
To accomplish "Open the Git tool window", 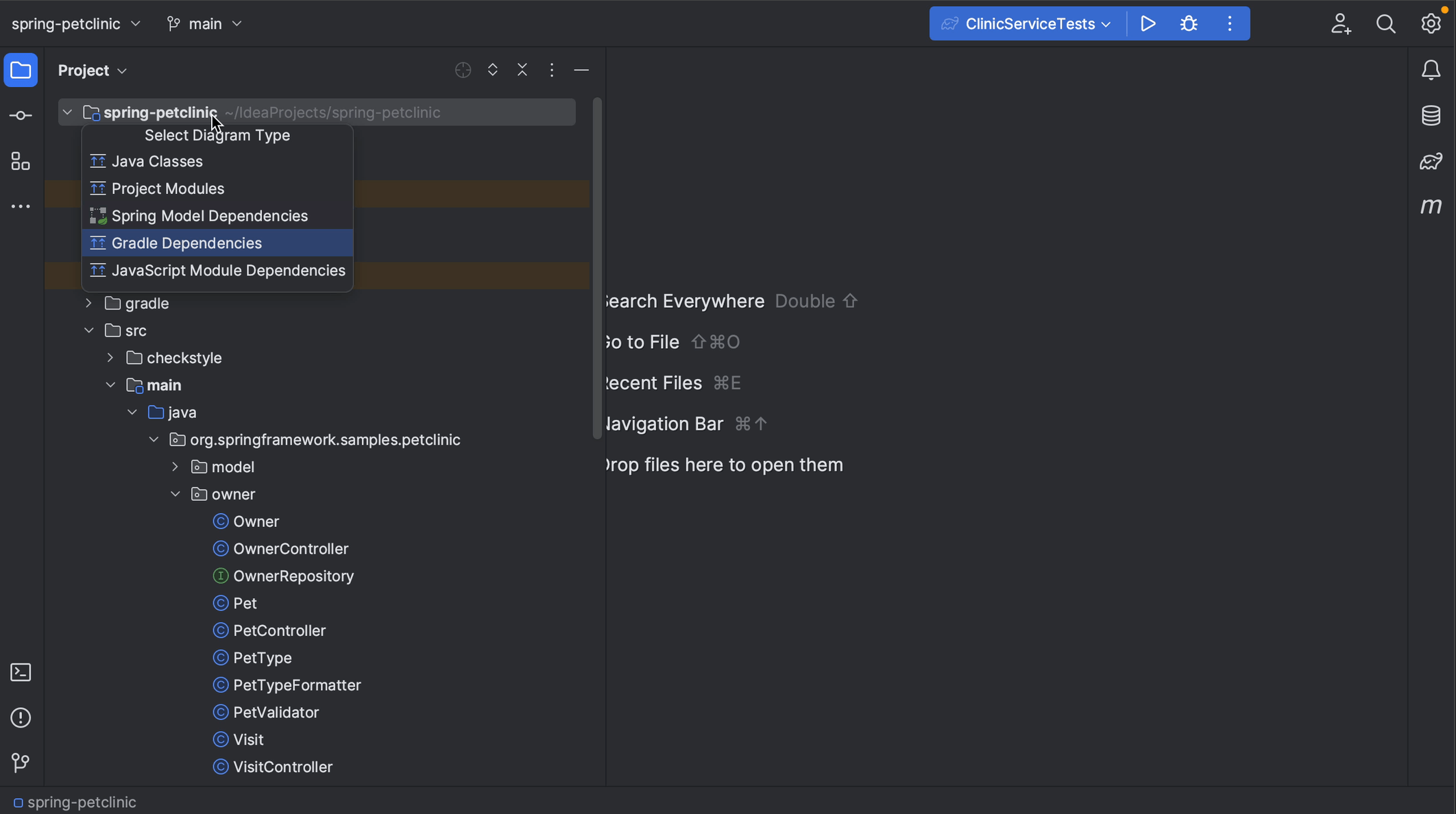I will tap(21, 763).
